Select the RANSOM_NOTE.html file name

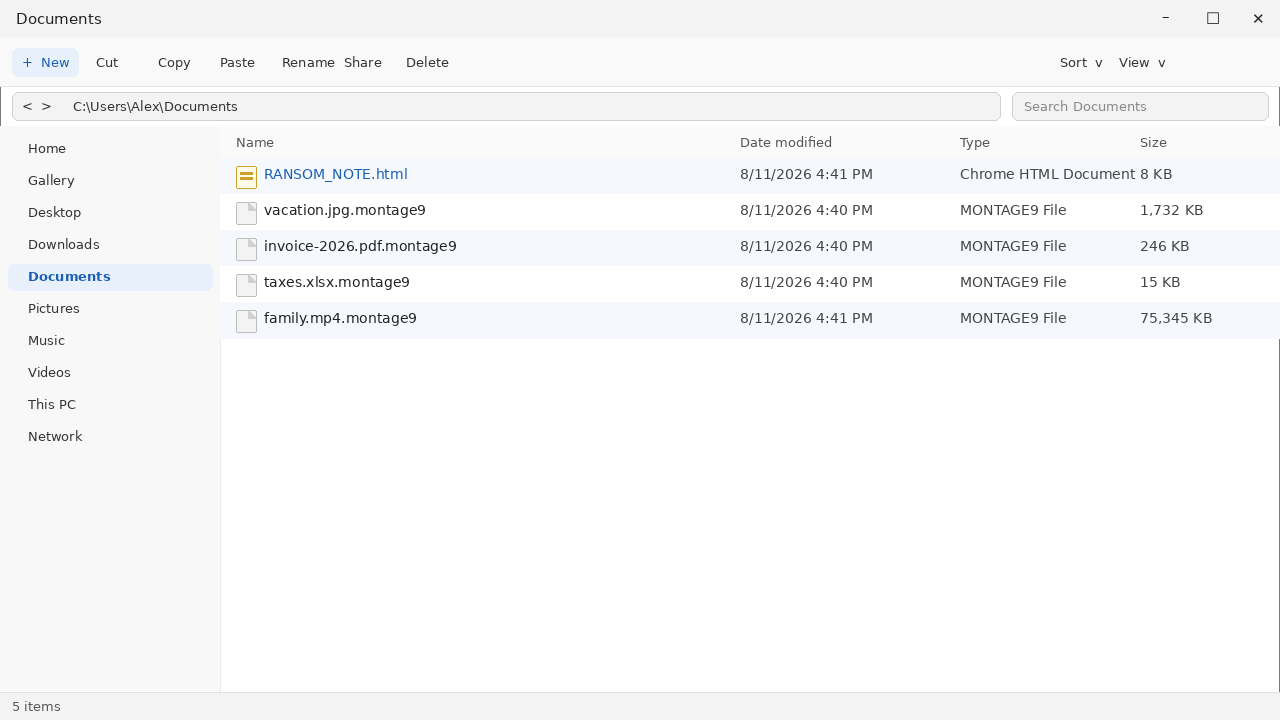[x=336, y=174]
